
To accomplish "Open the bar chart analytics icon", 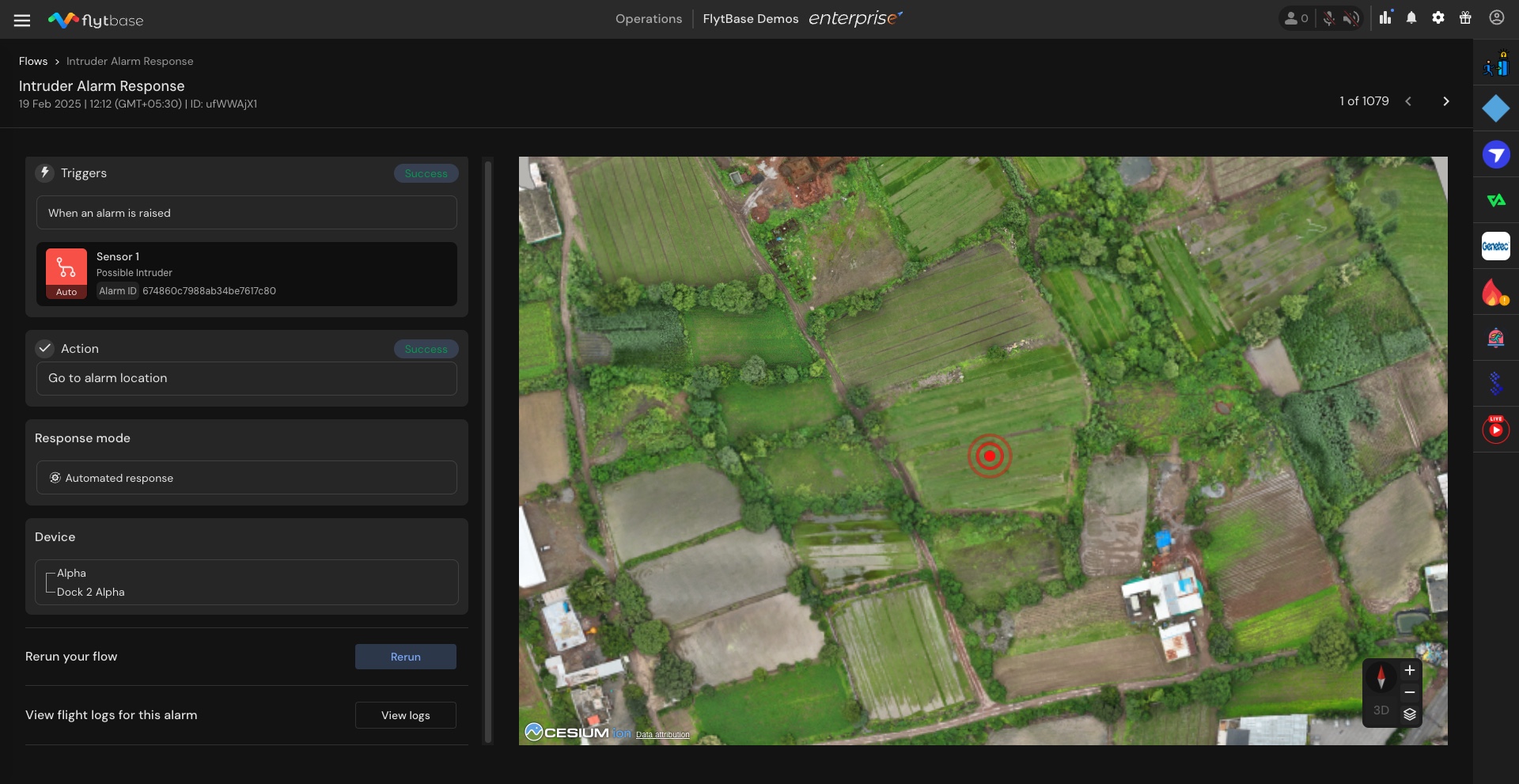I will (x=1385, y=18).
